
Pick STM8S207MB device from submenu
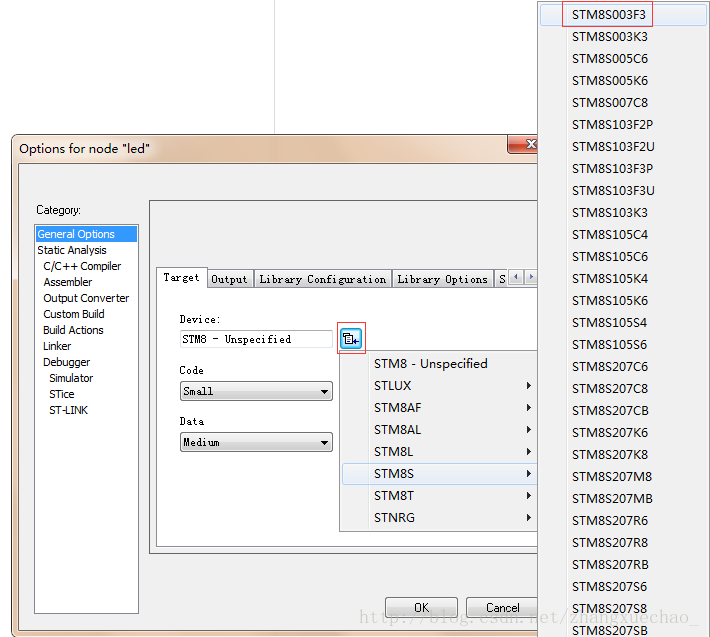[x=623, y=498]
